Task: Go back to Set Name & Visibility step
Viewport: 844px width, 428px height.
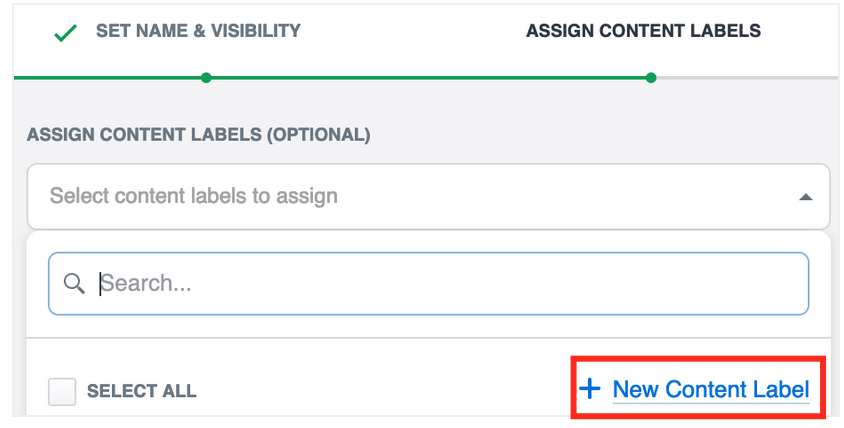Action: [198, 31]
